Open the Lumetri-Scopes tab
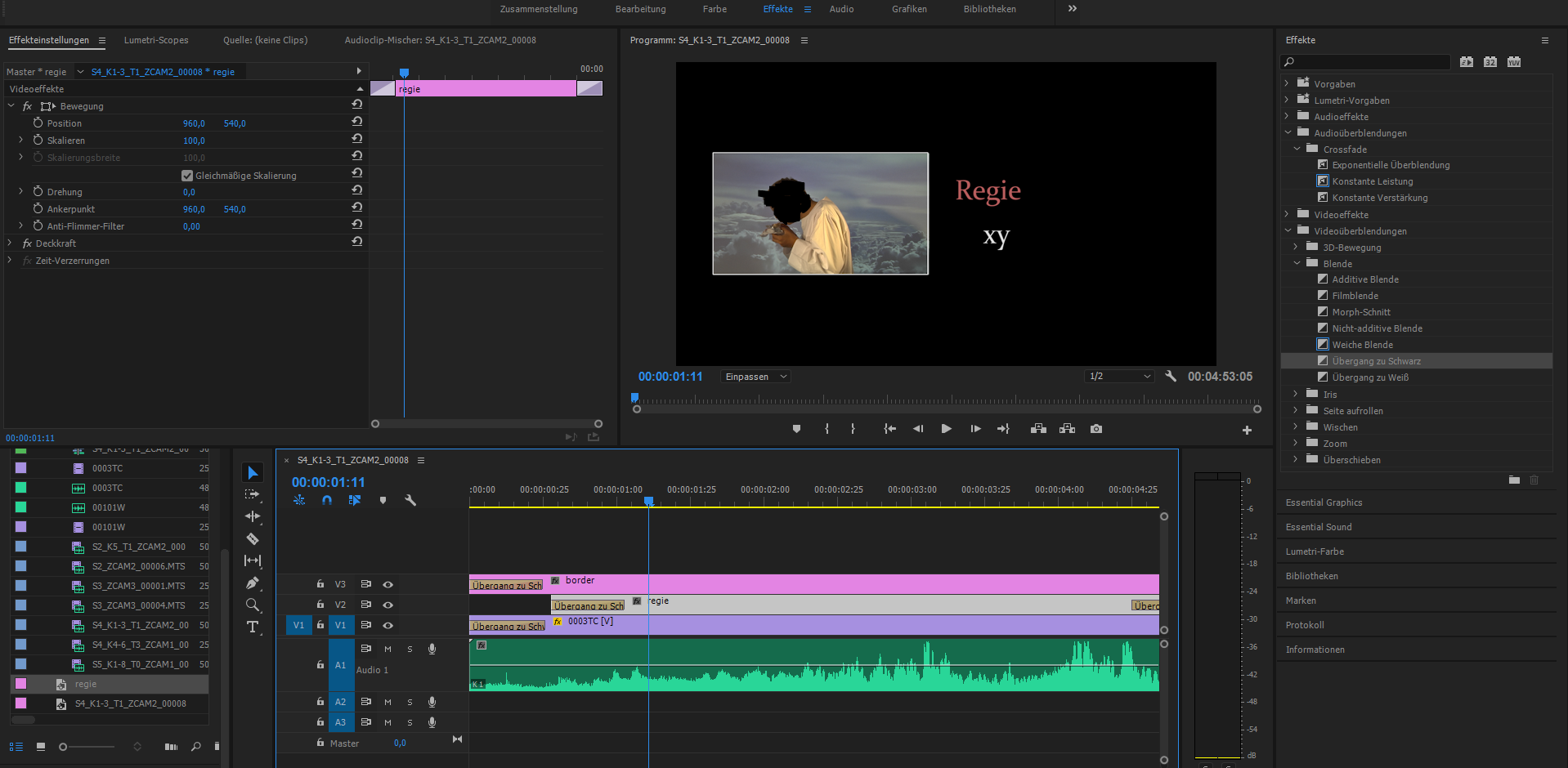This screenshot has height=768, width=1568. point(156,40)
